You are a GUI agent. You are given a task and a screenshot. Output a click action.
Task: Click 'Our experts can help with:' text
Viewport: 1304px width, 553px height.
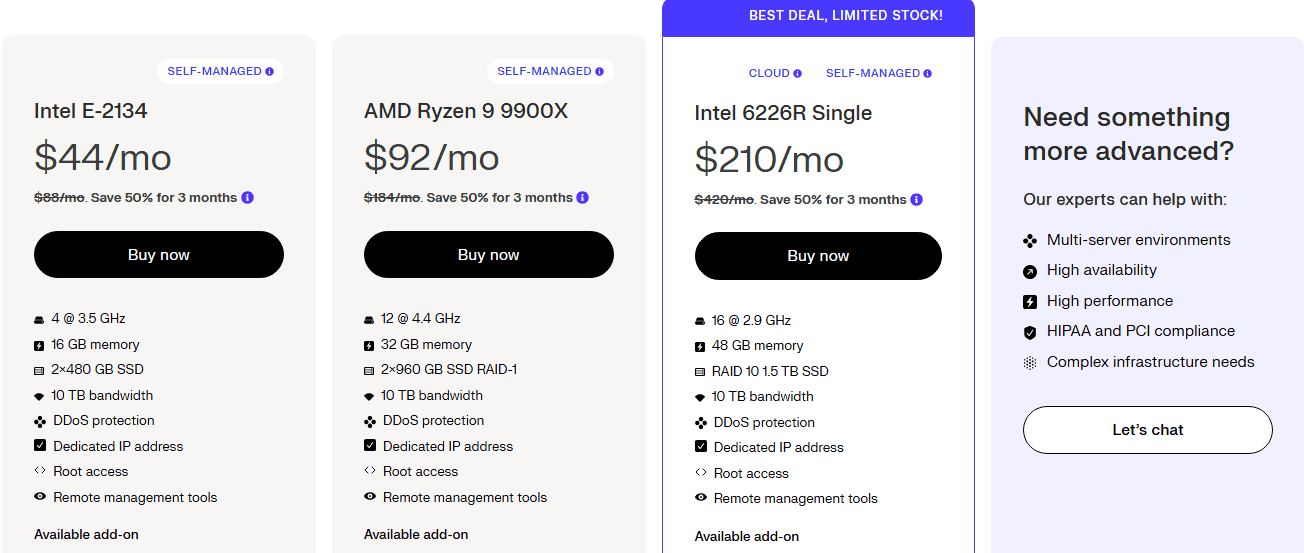1125,200
